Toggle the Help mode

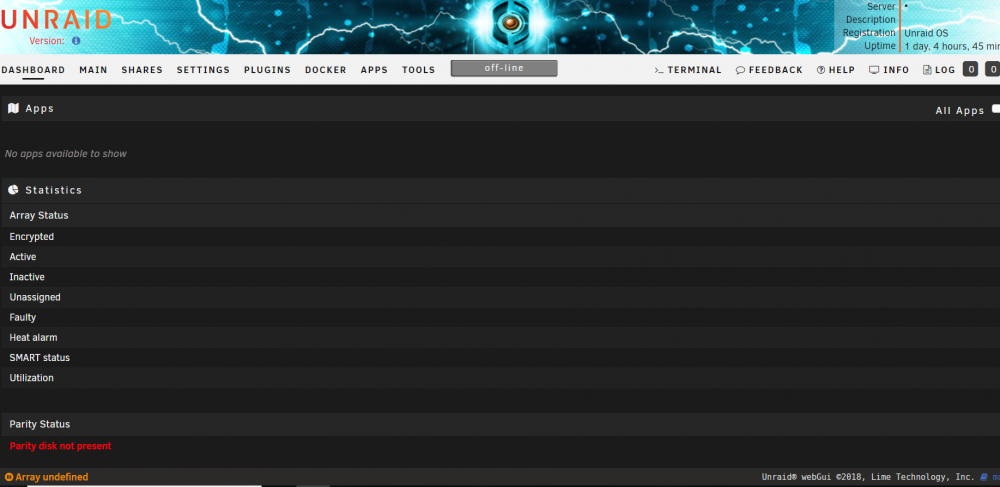(835, 70)
